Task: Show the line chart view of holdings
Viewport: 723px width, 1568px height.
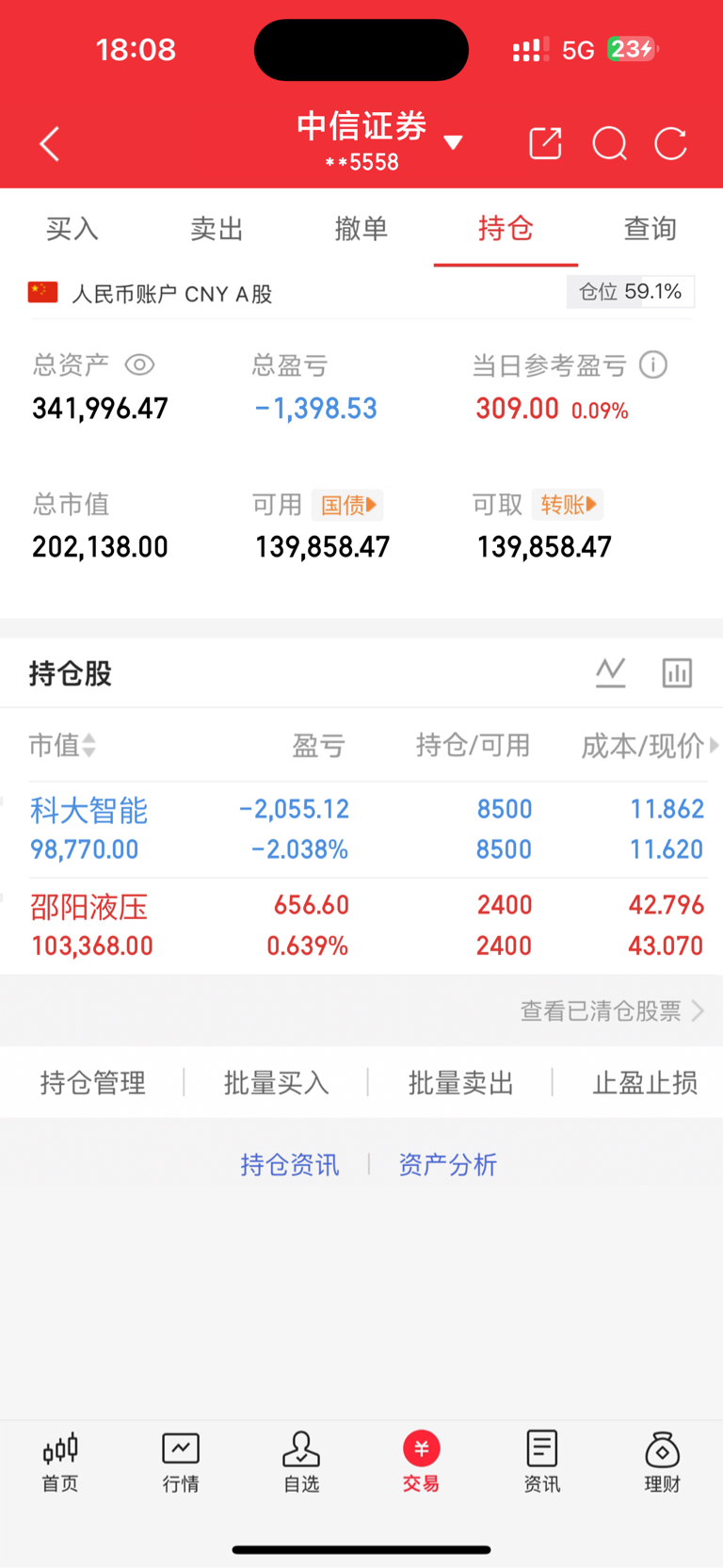Action: point(611,672)
